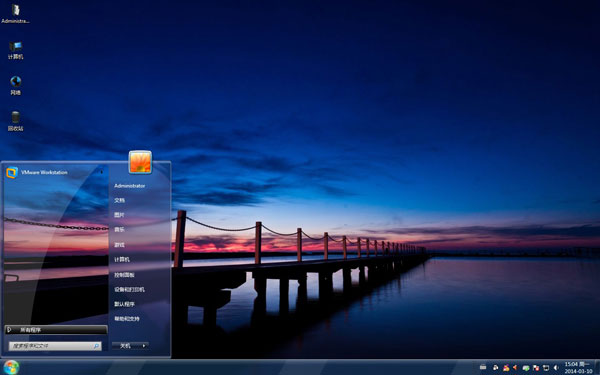Click the search magnifier icon
Screen dimensions: 600x375
click(x=96, y=346)
